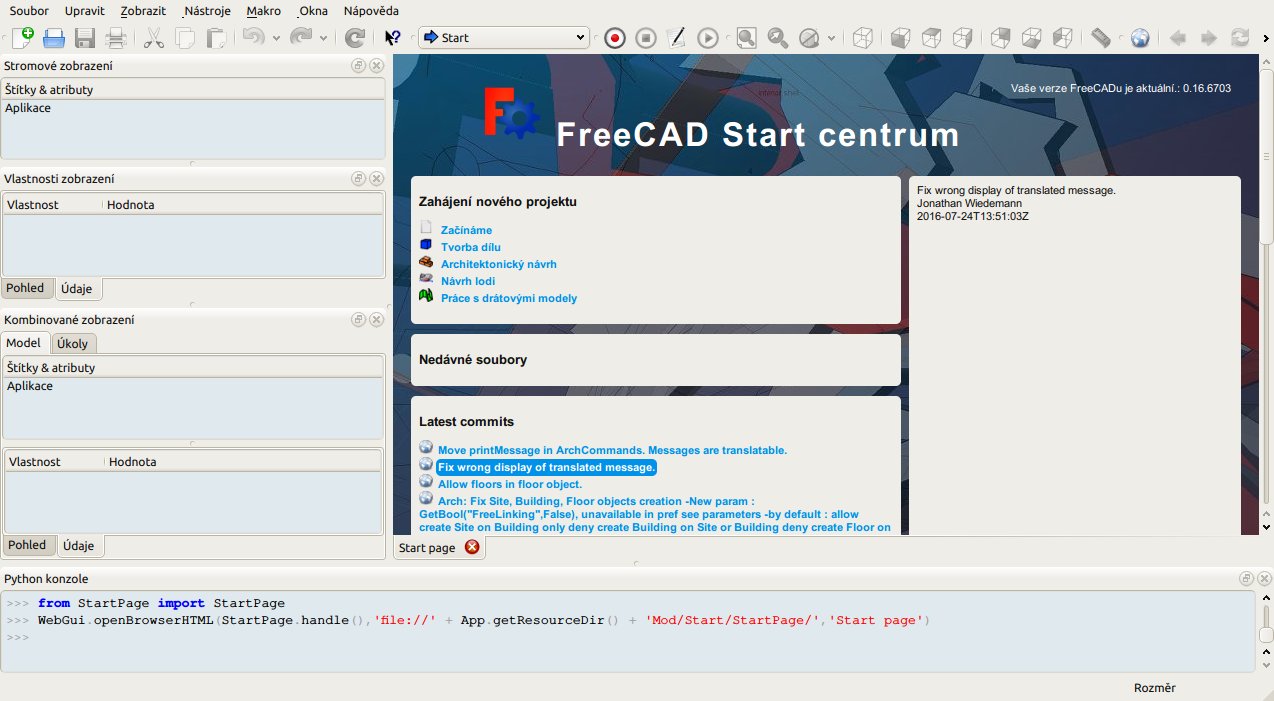This screenshot has width=1274, height=701.
Task: Open the Návrh lodi link
Action: [468, 281]
